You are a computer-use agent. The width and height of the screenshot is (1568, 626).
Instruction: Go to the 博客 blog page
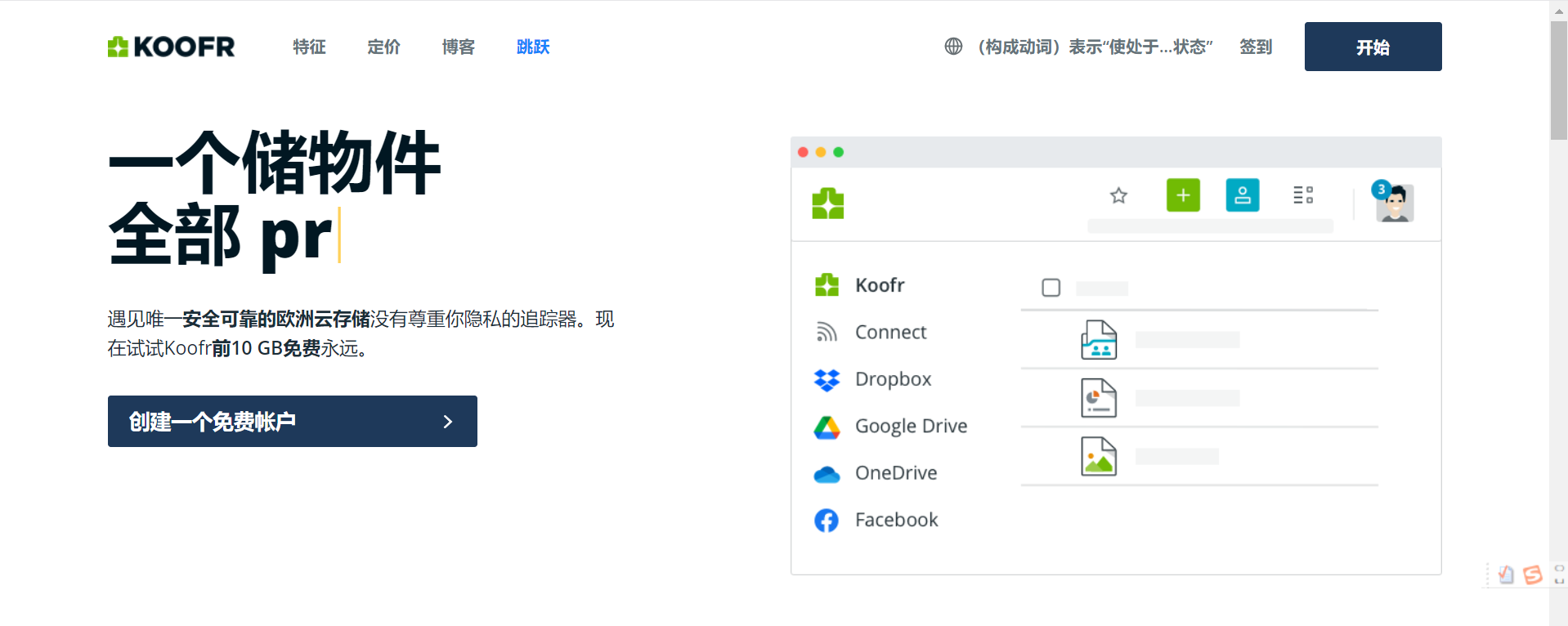(458, 47)
